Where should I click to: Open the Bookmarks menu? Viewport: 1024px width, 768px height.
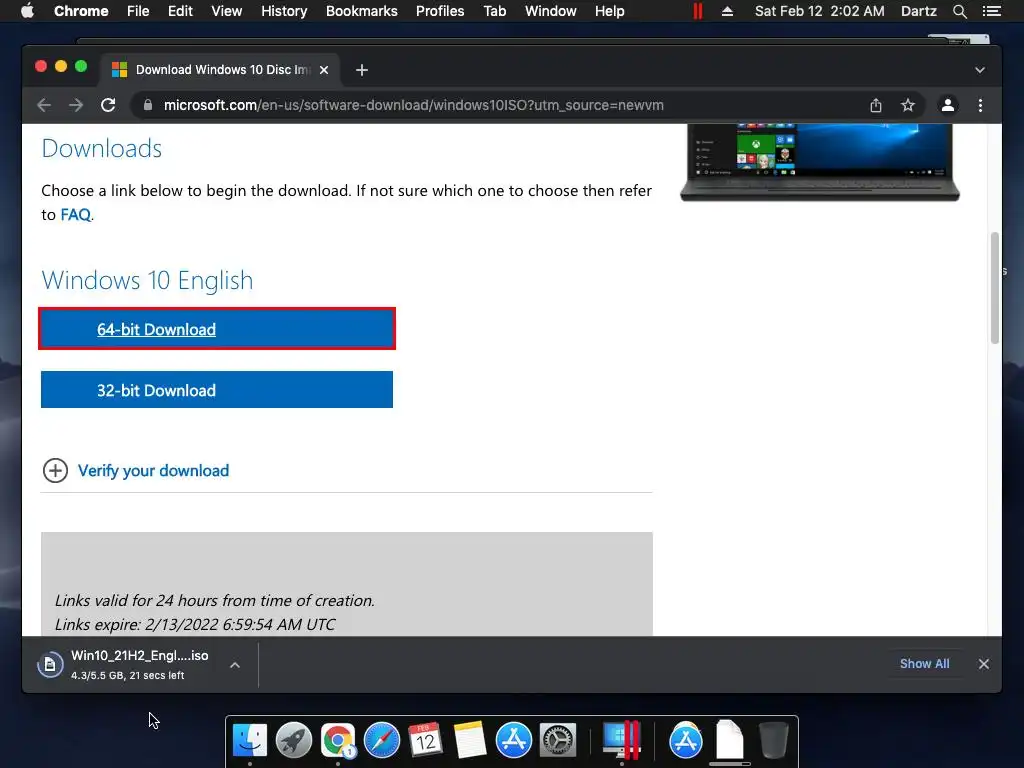coord(362,11)
